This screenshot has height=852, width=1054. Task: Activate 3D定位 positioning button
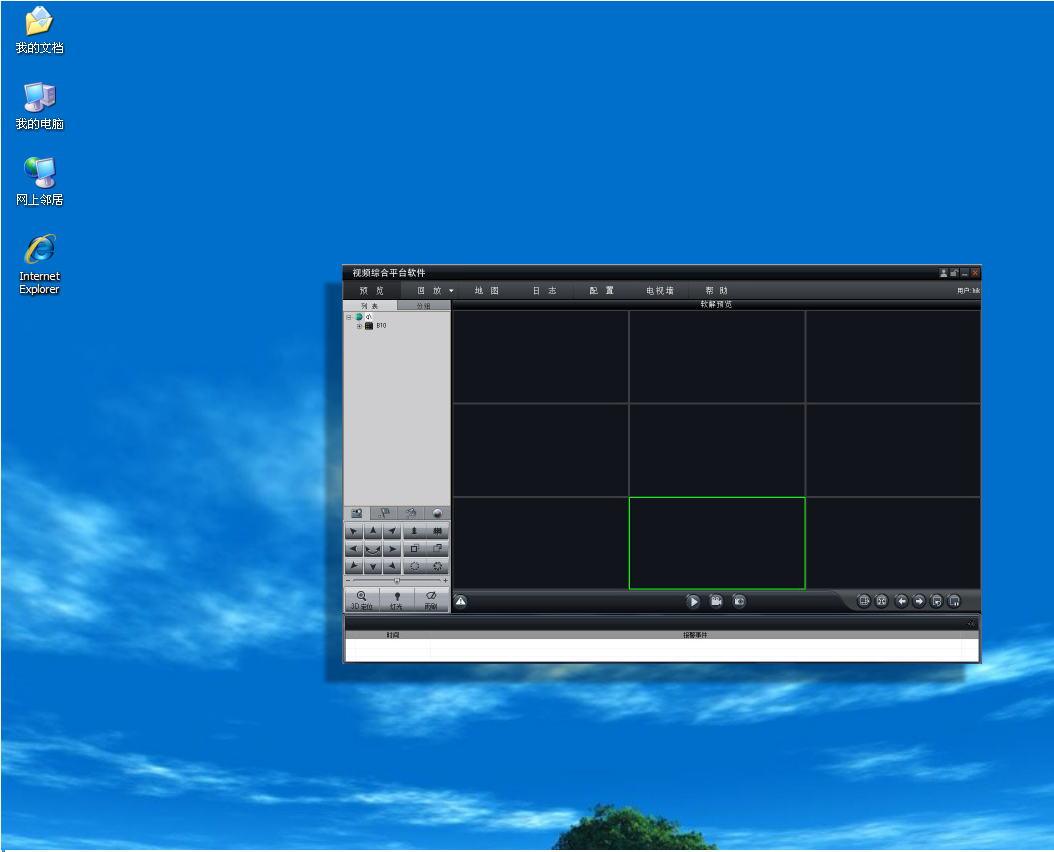(362, 600)
